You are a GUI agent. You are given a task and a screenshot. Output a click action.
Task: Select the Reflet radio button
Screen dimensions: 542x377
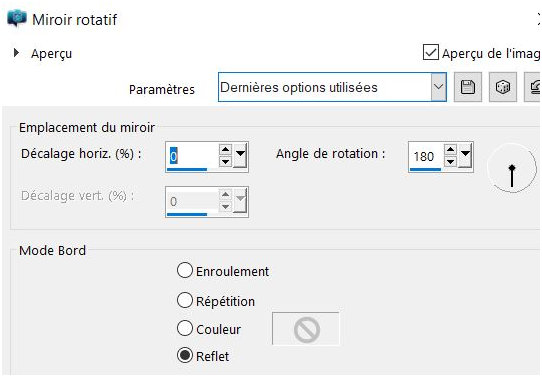click(185, 355)
